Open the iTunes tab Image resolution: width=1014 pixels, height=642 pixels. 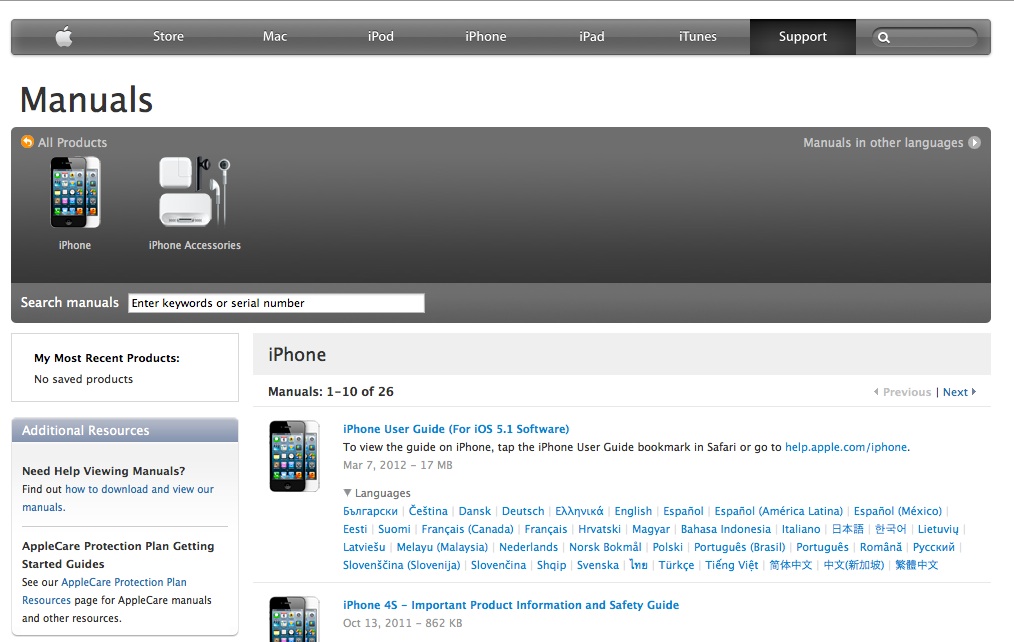[698, 37]
